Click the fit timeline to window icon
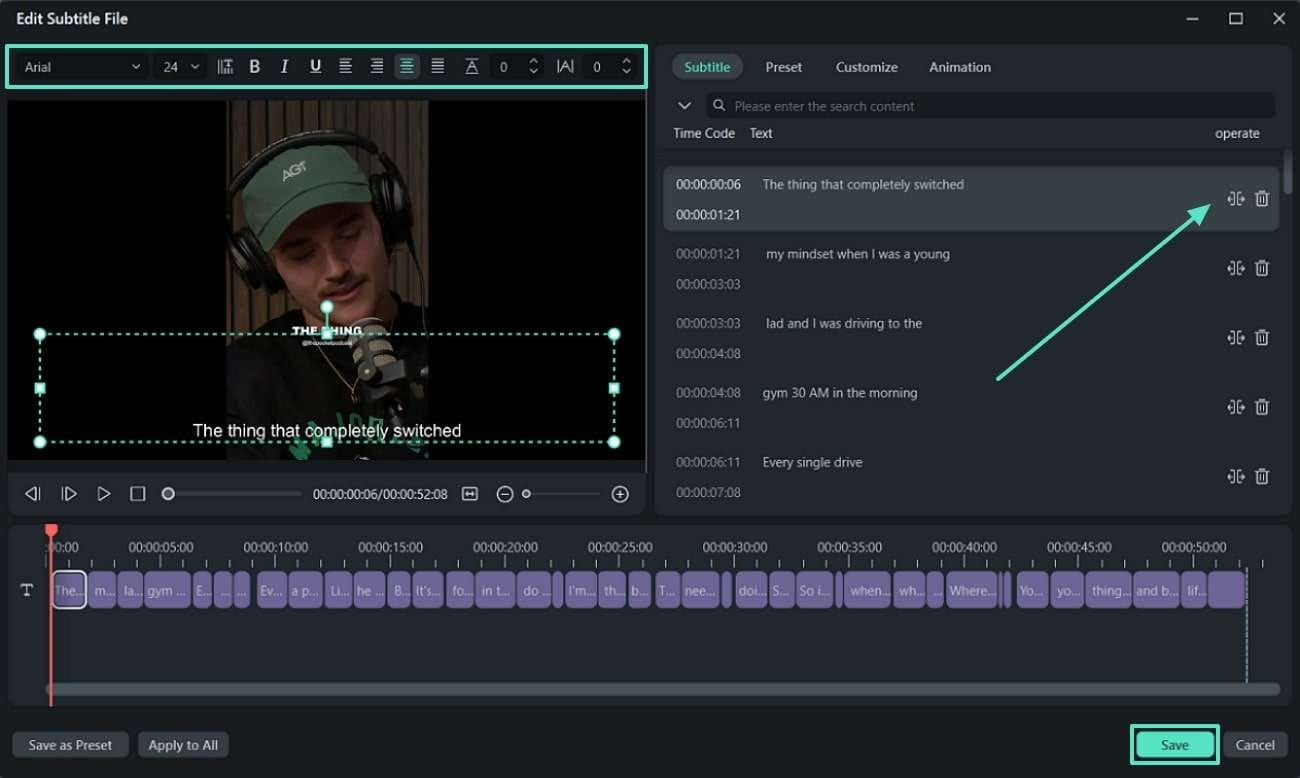 point(470,494)
